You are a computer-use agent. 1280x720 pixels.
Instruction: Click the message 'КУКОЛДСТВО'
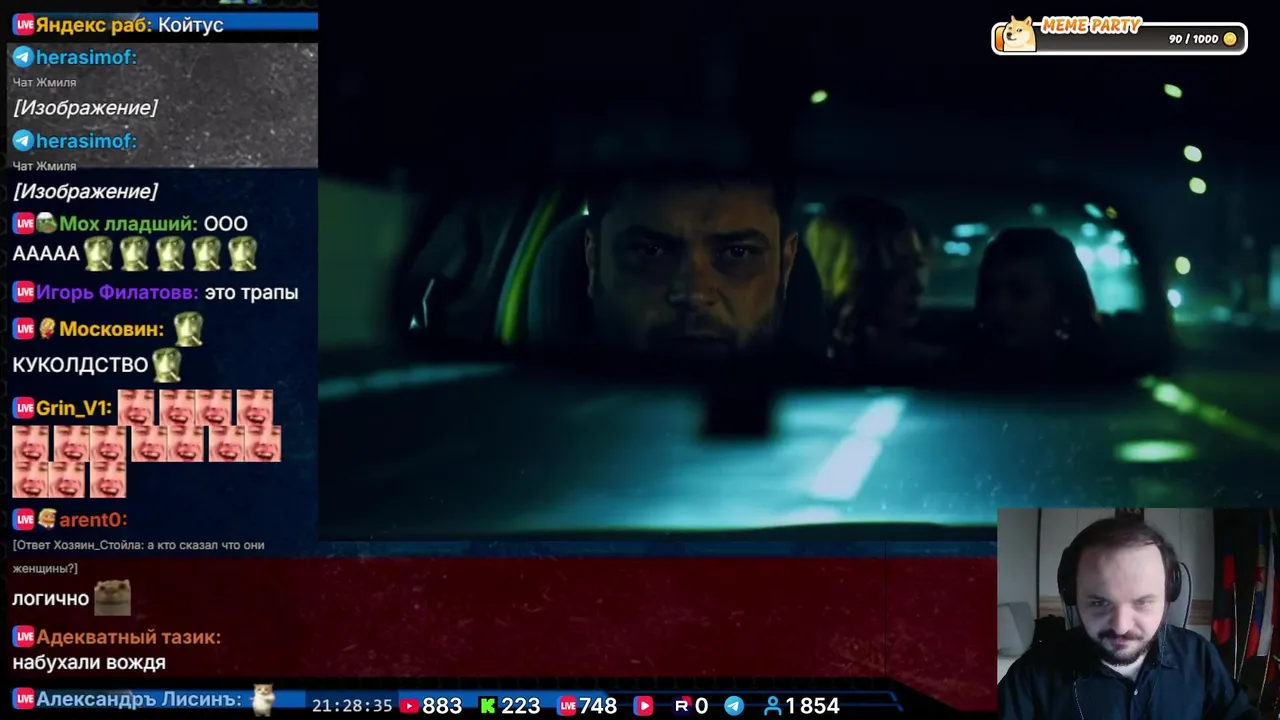(80, 365)
